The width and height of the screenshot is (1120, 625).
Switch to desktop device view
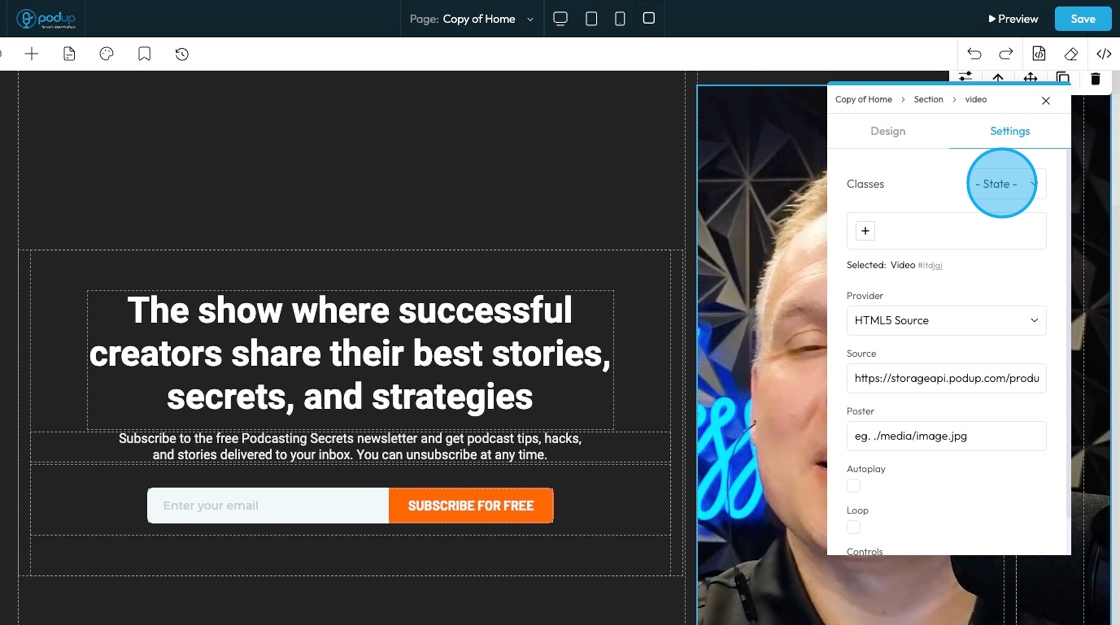[561, 19]
